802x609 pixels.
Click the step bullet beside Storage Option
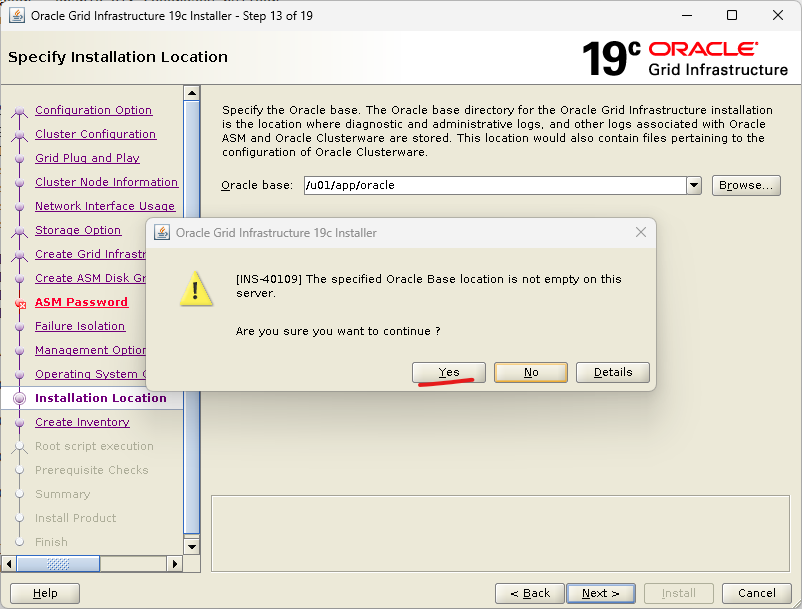pyautogui.click(x=19, y=231)
